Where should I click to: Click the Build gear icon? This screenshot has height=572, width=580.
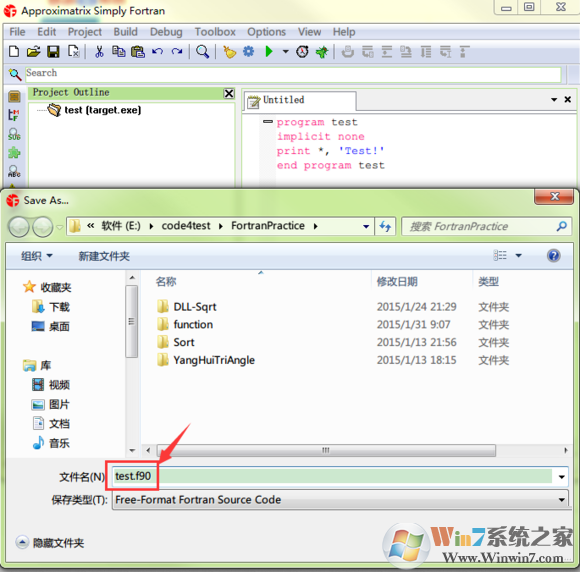(249, 51)
